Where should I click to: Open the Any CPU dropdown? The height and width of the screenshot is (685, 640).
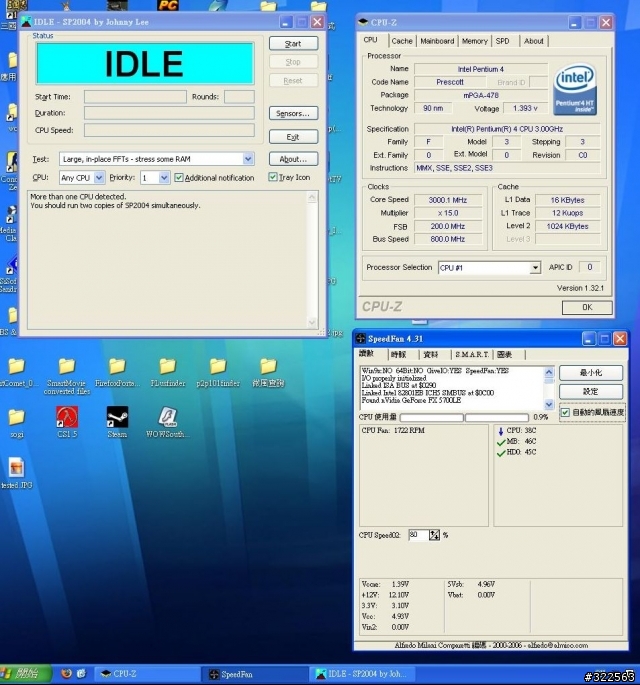[x=99, y=177]
